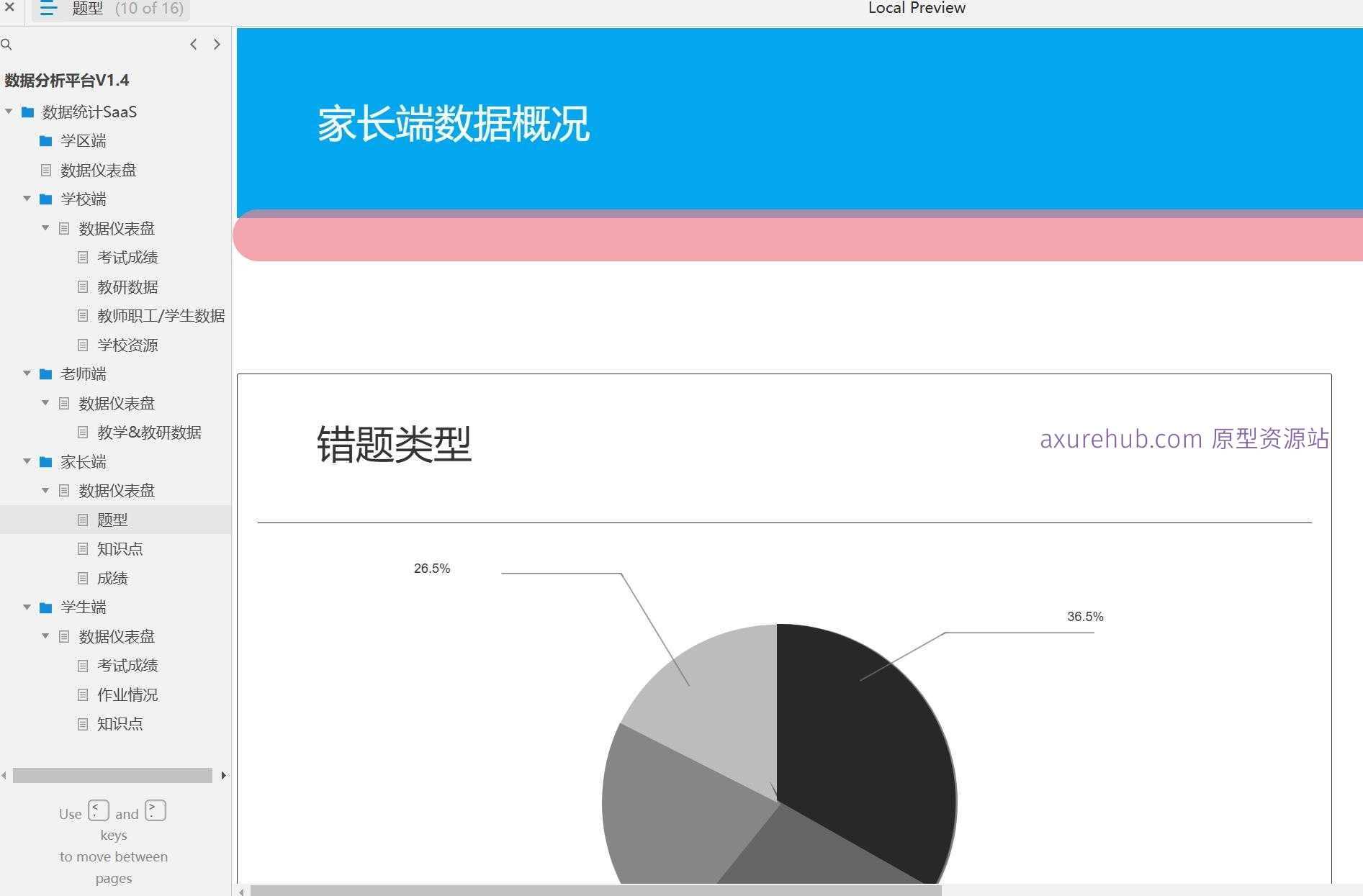
Task: Click the next page arrow icon
Action: [217, 44]
